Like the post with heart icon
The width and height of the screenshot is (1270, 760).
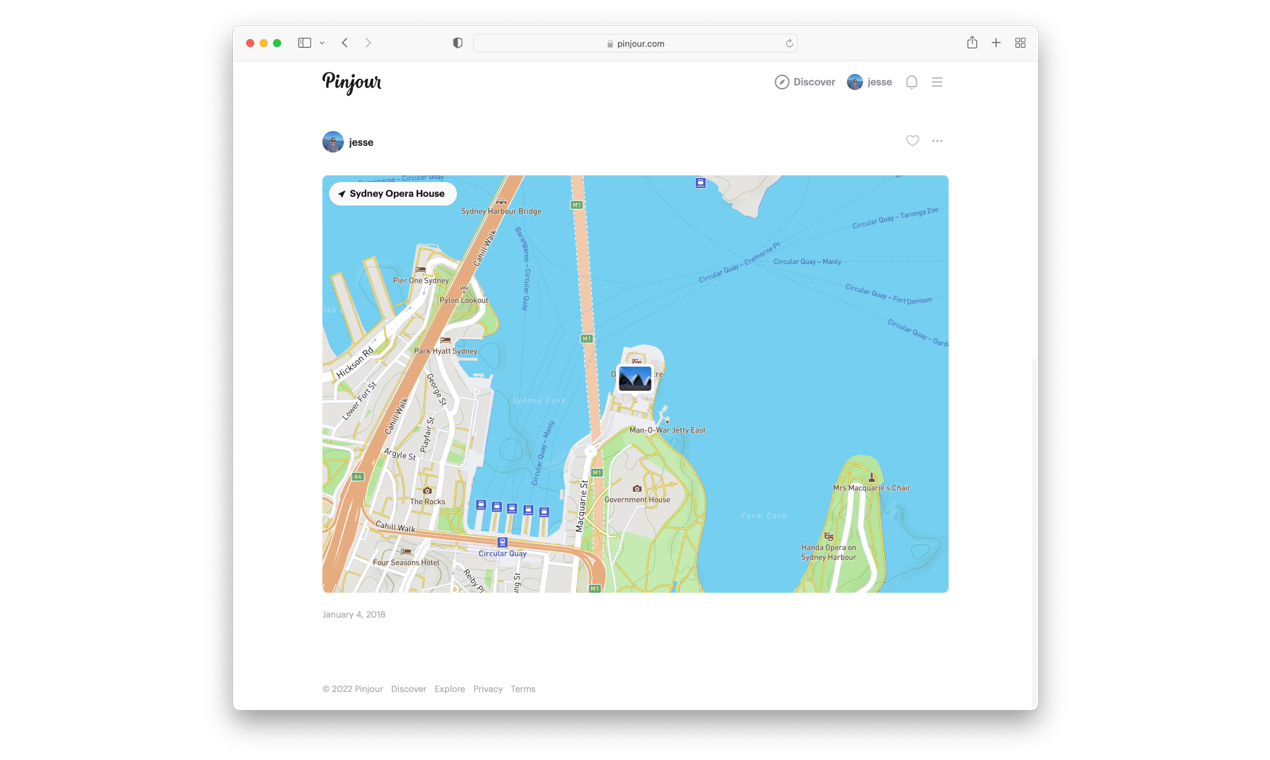pos(912,141)
